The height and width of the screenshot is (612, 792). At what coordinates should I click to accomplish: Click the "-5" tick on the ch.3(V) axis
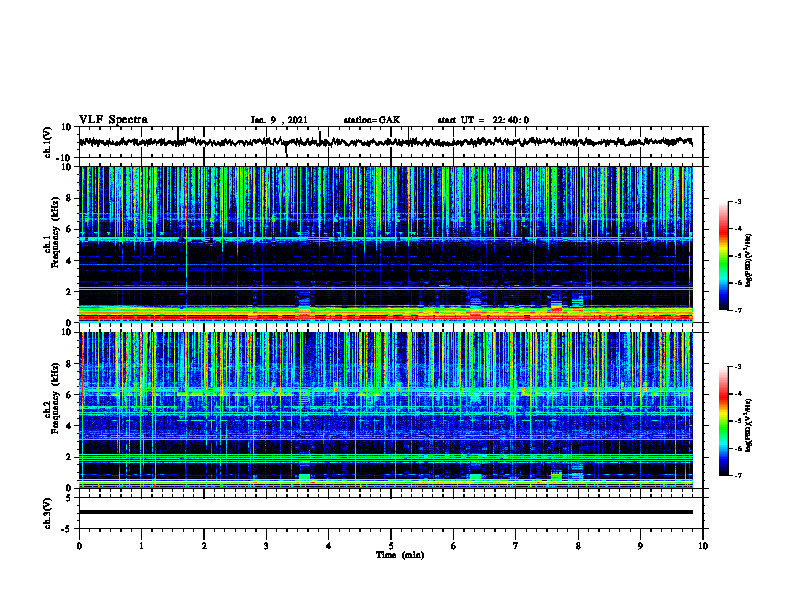coord(67,529)
